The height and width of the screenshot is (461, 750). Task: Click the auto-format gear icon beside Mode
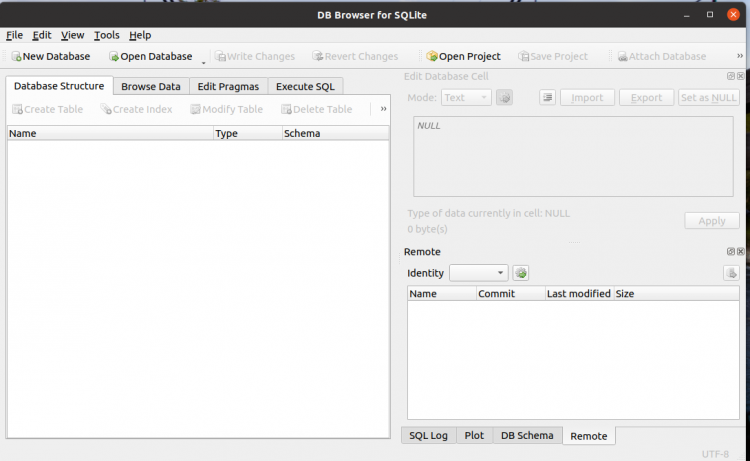[x=504, y=98]
